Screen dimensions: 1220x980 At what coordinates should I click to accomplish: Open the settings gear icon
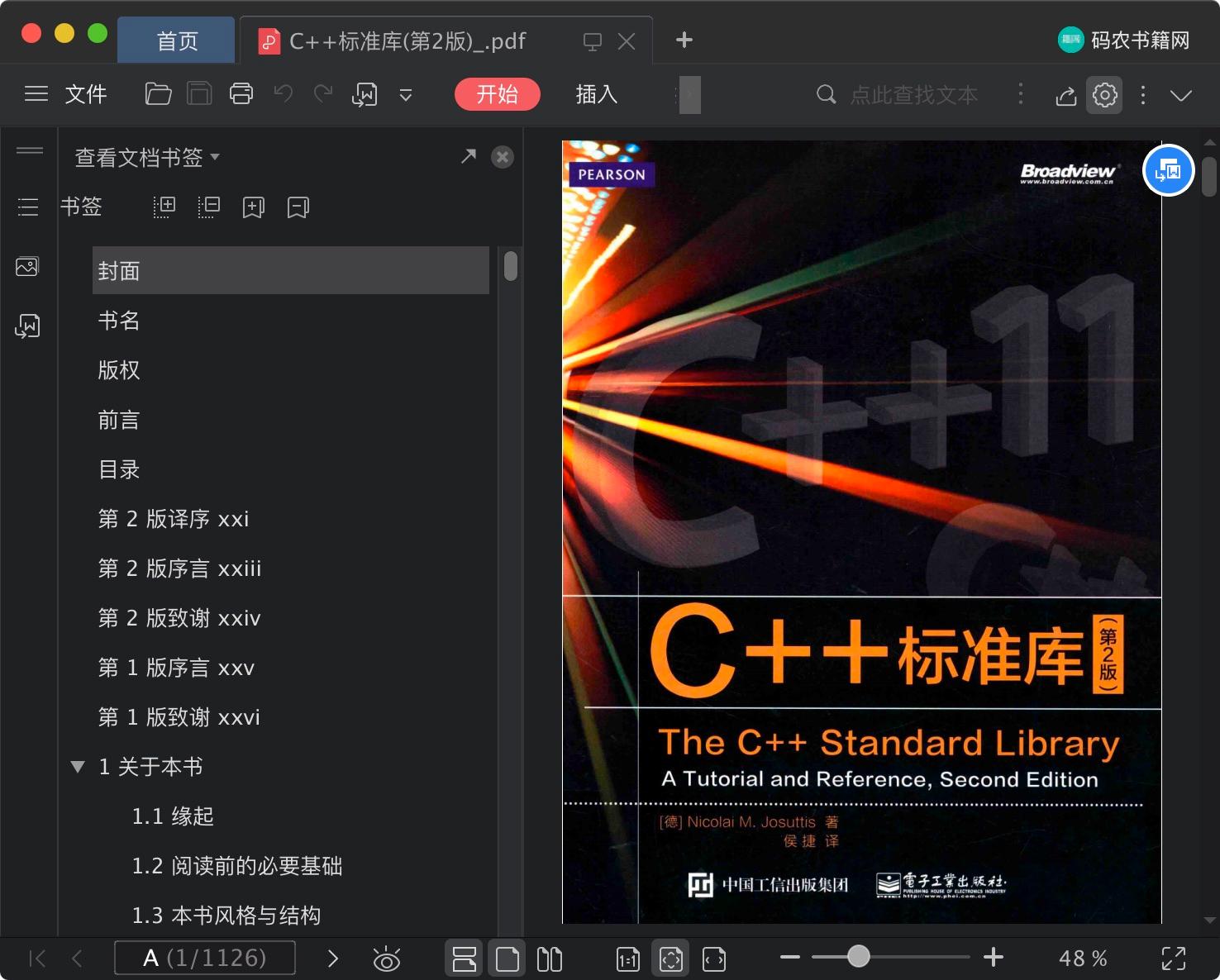click(x=1104, y=95)
